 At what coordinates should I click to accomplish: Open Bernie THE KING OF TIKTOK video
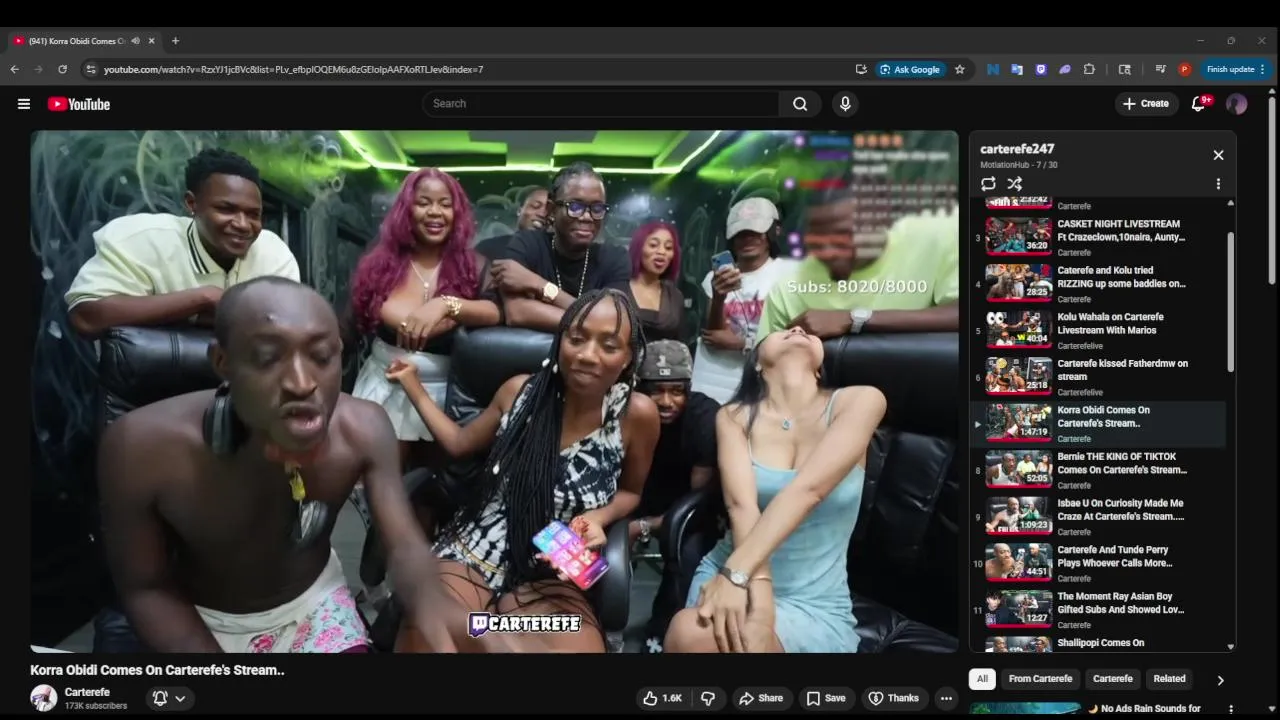click(x=1098, y=470)
